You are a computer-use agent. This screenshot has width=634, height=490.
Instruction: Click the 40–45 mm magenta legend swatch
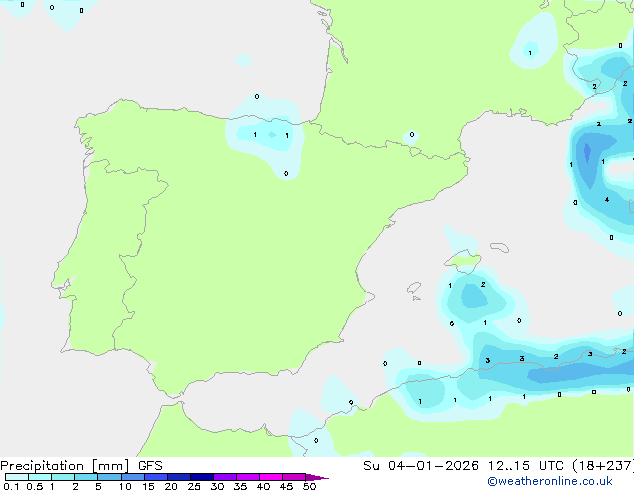tap(271, 477)
